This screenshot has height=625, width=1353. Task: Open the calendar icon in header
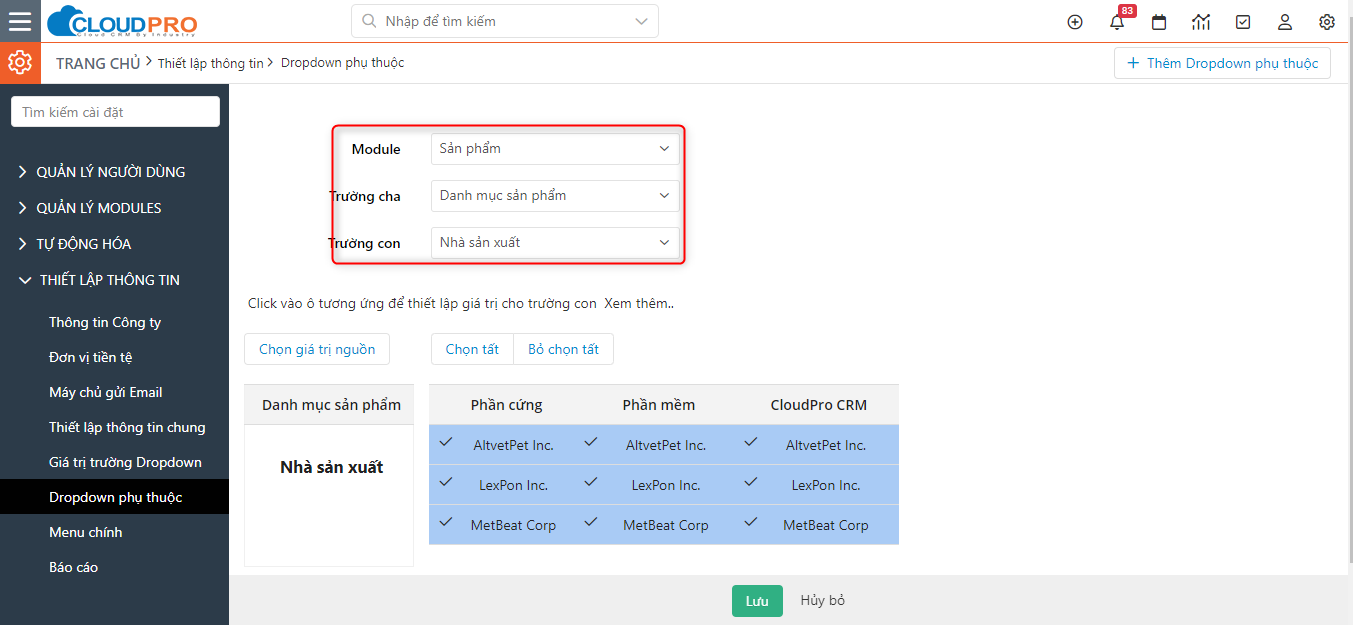[x=1159, y=22]
